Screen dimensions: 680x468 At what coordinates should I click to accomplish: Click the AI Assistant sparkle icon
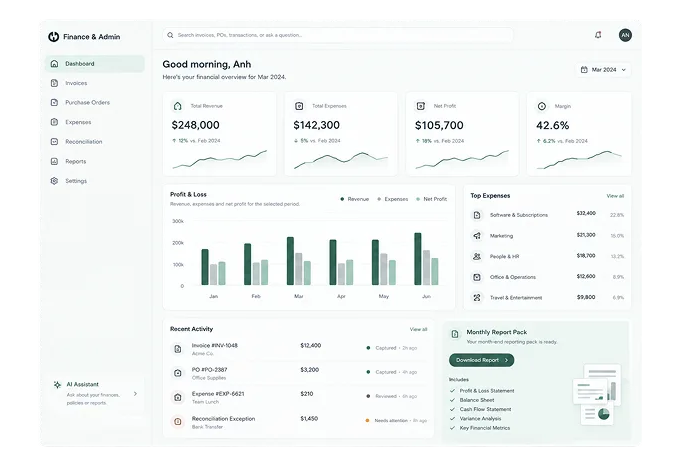tap(57, 385)
